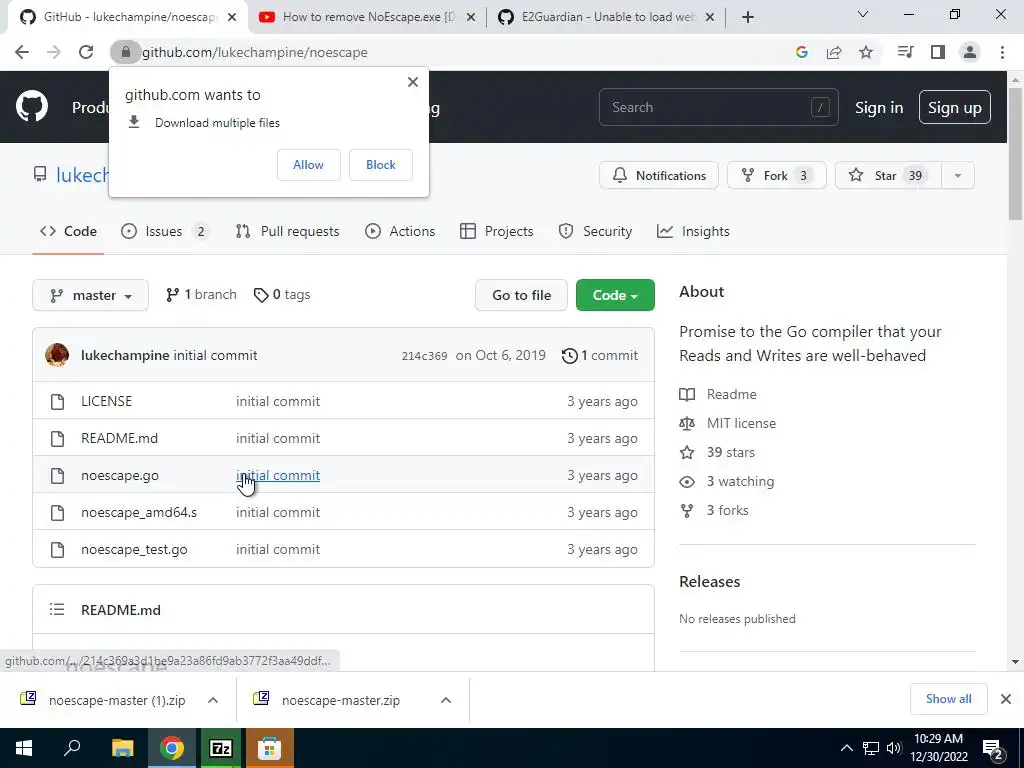
Task: Click the Notifications button
Action: (658, 176)
